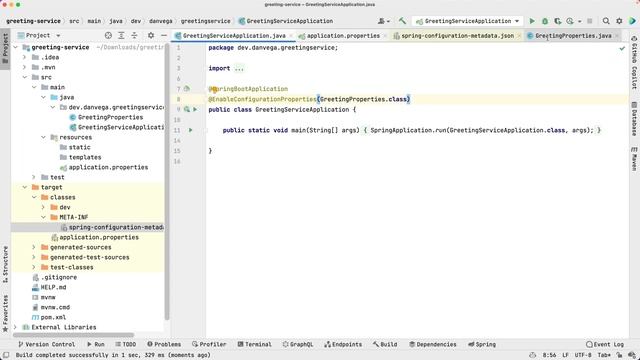The height and width of the screenshot is (360, 640).
Task: Open Terminal tool window tab
Action: [x=254, y=344]
